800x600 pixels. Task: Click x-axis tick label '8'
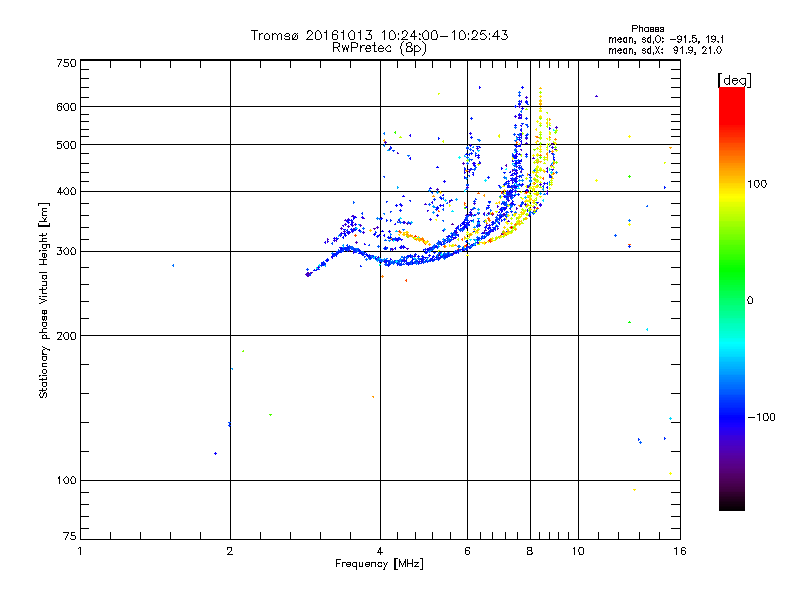pos(530,551)
